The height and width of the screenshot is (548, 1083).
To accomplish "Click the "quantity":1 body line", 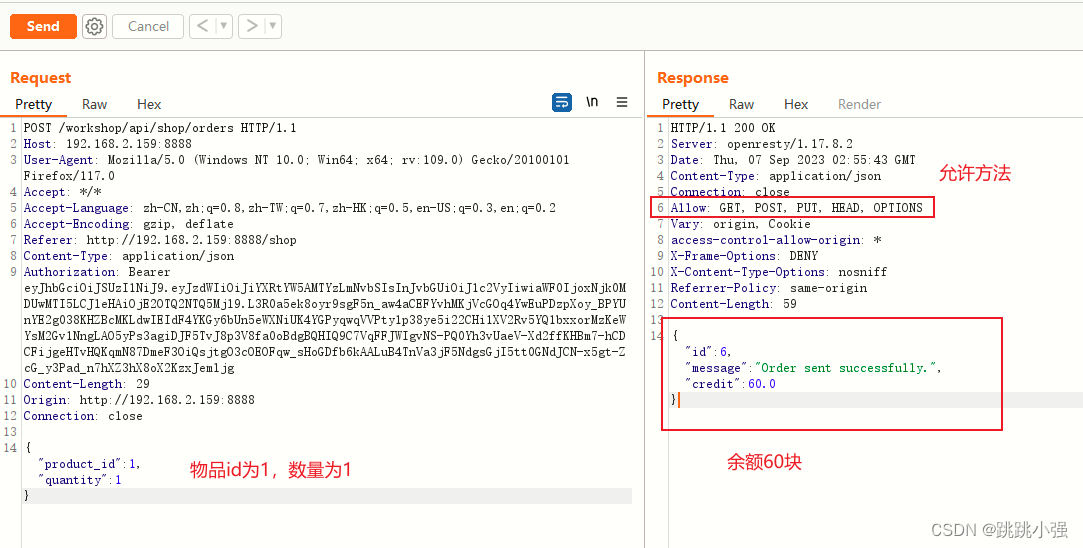I will (80, 480).
